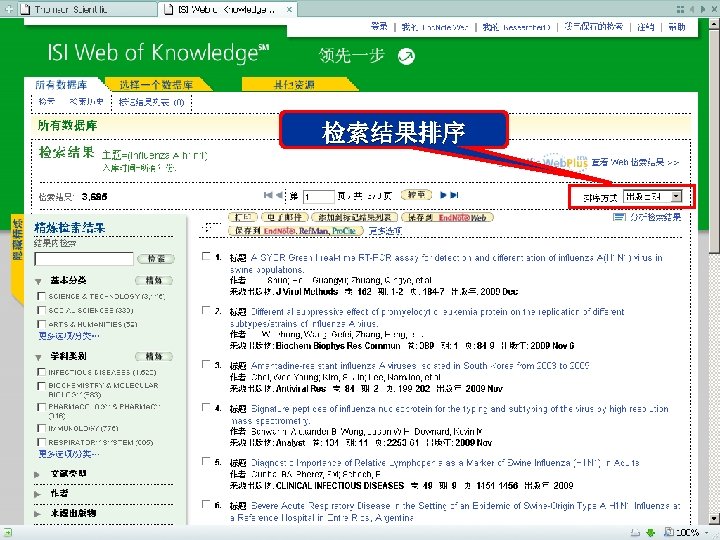
Task: Click the arrow icon beside 领先一步
Action: tap(406, 56)
